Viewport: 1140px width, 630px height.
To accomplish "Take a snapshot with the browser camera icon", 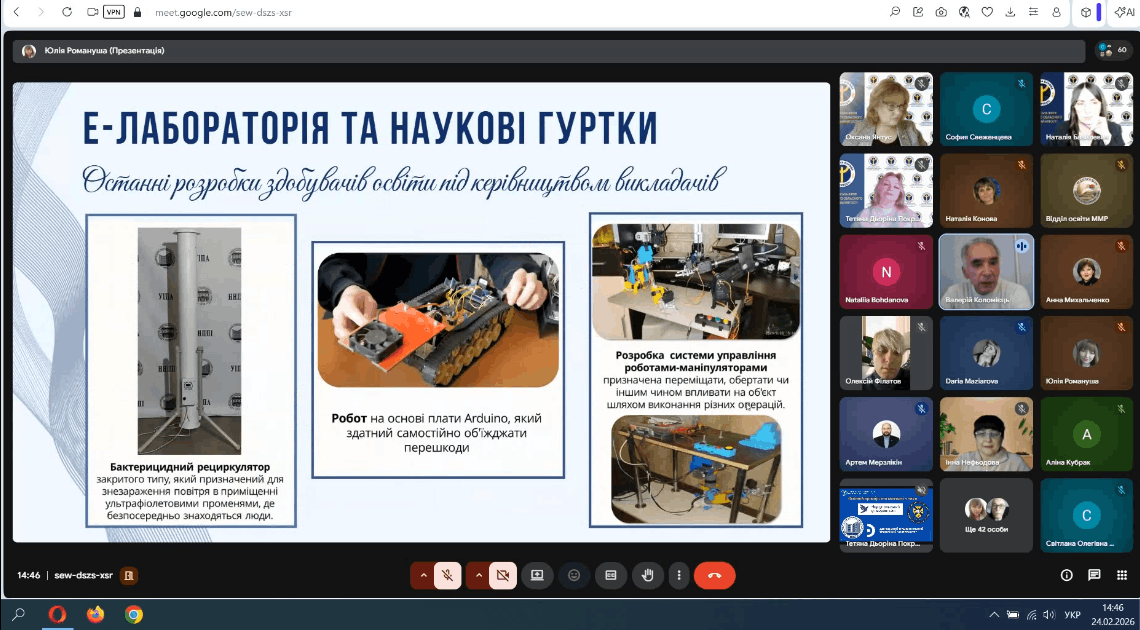I will pos(941,12).
